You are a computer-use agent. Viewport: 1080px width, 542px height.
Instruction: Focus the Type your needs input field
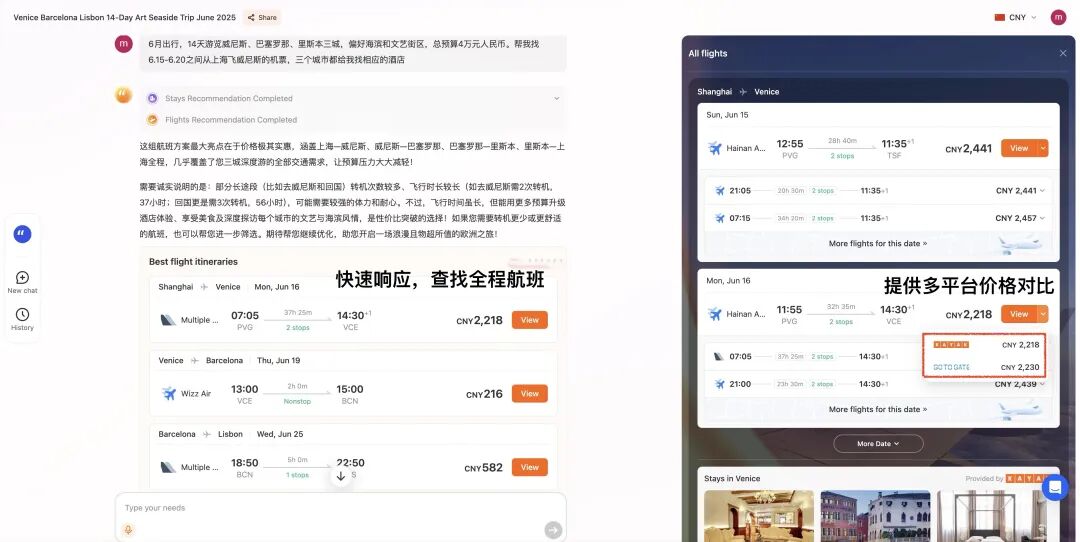[341, 508]
